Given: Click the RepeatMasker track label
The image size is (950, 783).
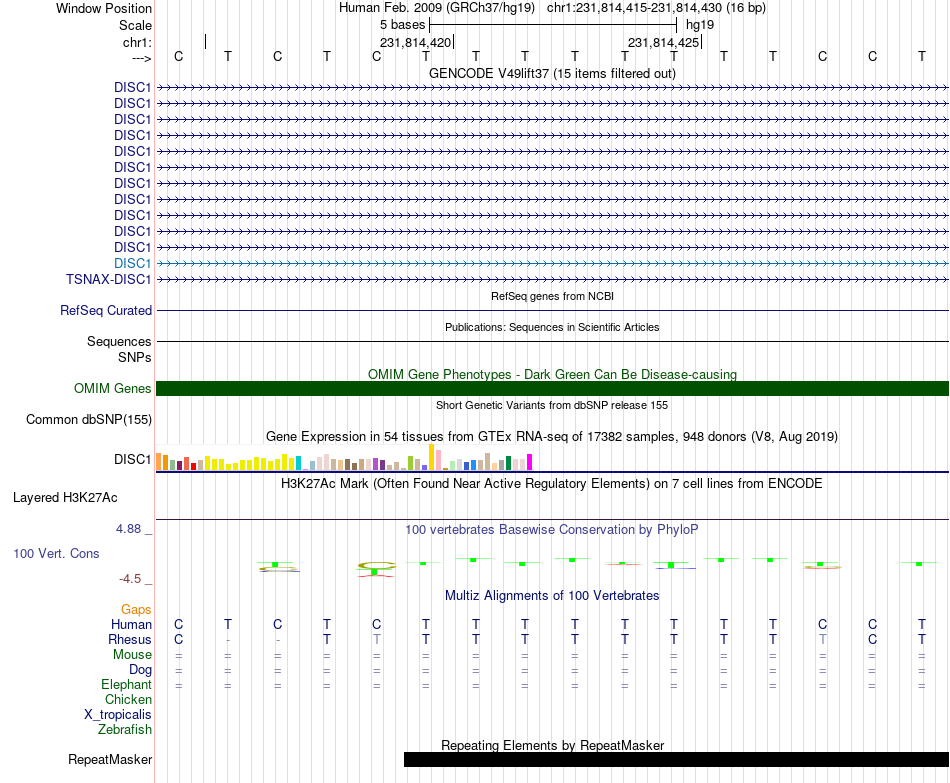Looking at the screenshot, I should [110, 759].
